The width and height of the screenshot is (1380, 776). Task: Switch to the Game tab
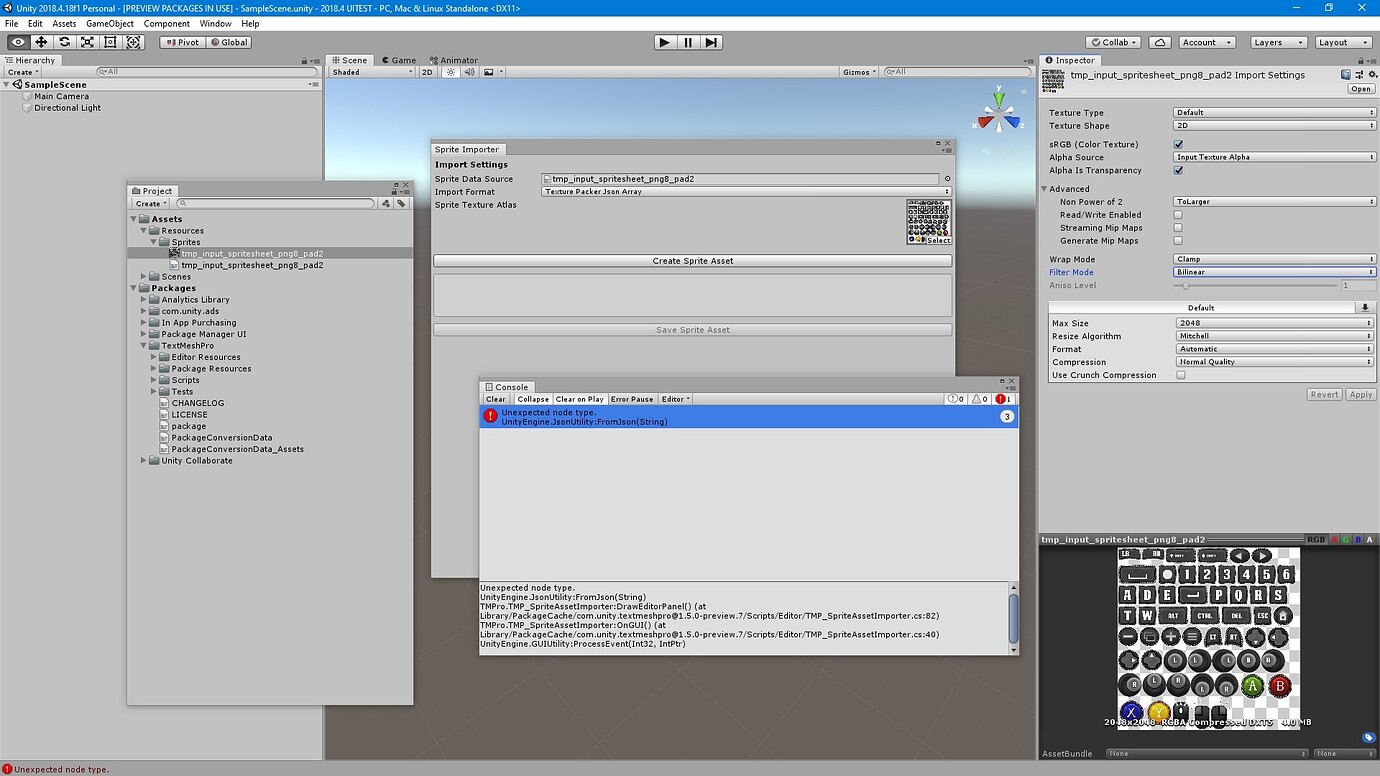(x=398, y=59)
